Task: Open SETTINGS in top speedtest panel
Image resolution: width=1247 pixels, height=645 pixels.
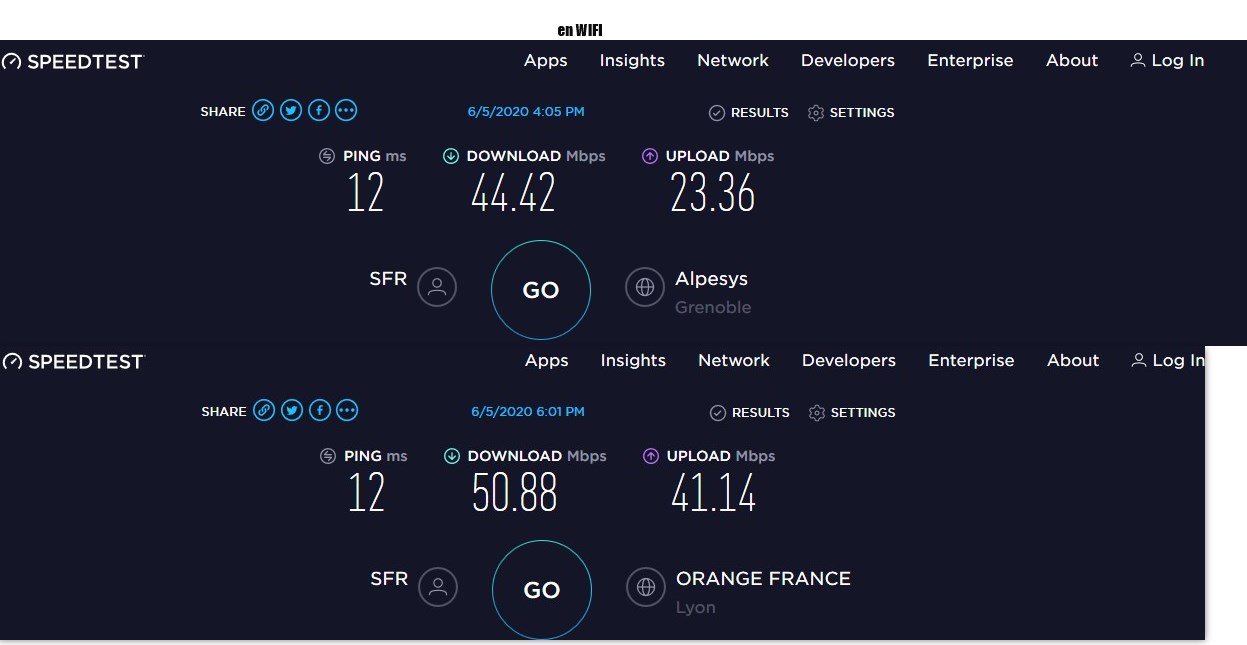Action: [851, 113]
